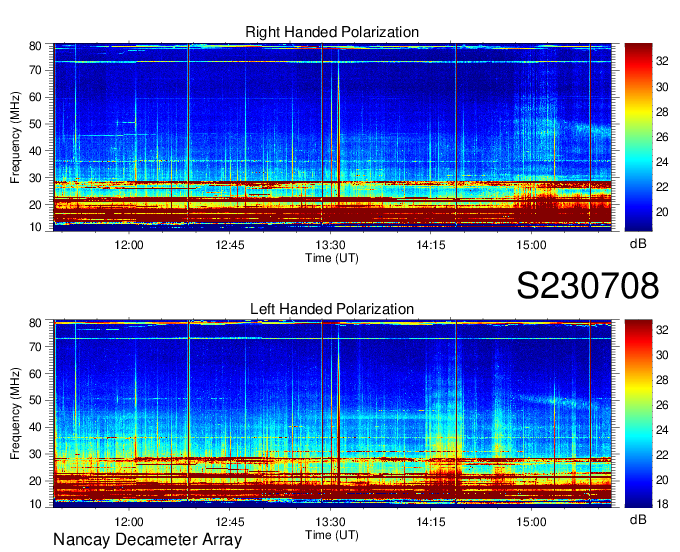The height and width of the screenshot is (552, 680).
Task: Click the 18 dB label on Left Handed colorbar
Action: pos(662,504)
